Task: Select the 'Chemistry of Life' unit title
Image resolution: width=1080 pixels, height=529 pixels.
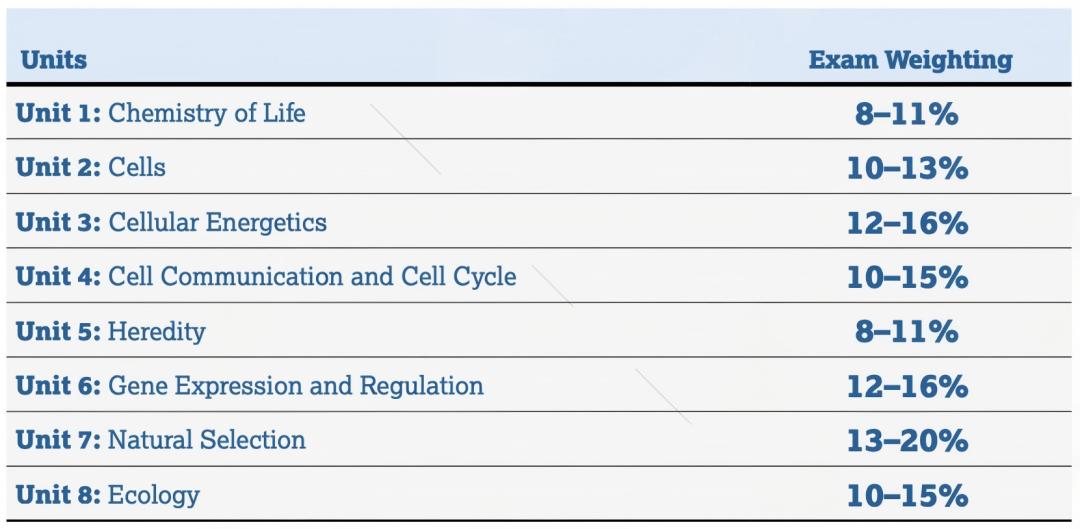Action: pos(206,113)
